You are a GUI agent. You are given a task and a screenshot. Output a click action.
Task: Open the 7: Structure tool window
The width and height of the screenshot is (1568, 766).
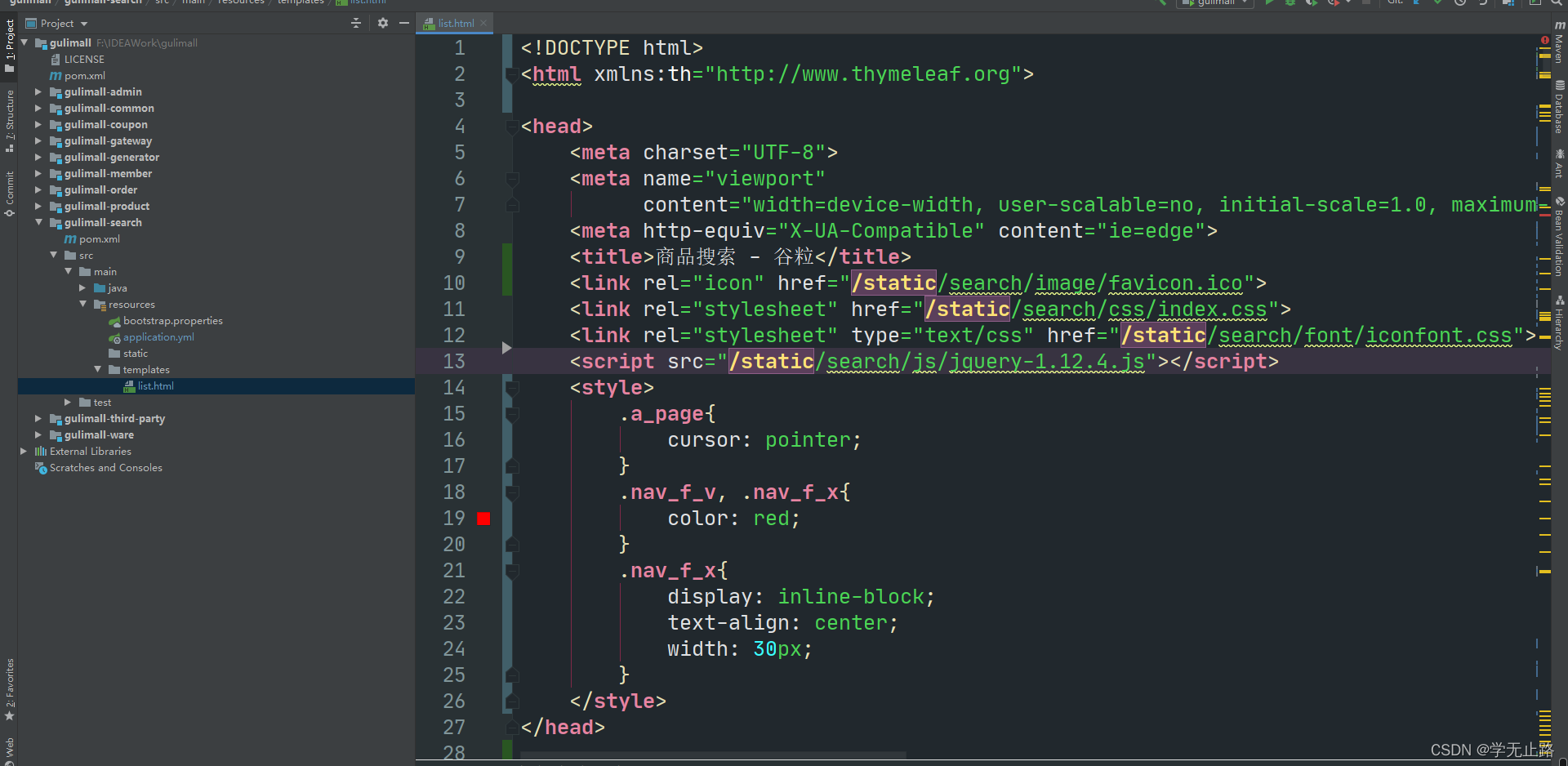coord(10,121)
